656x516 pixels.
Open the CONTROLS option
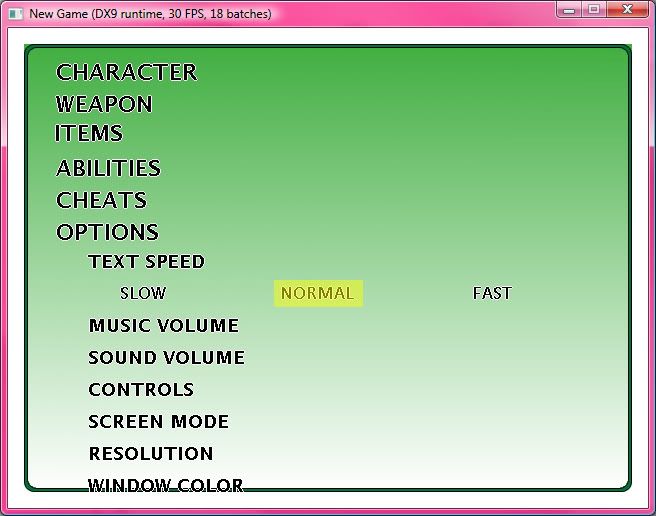pos(141,390)
